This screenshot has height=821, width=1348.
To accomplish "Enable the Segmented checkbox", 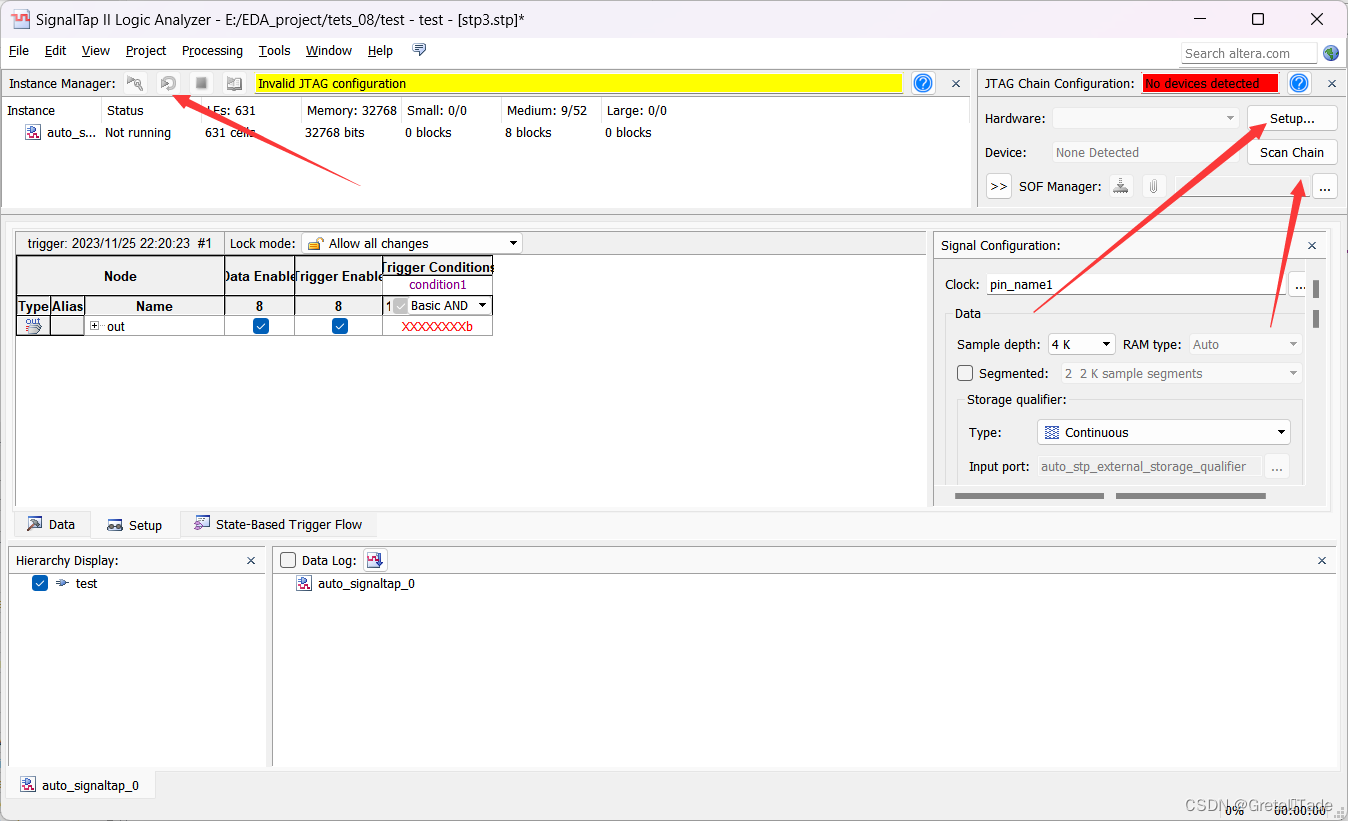I will click(965, 373).
